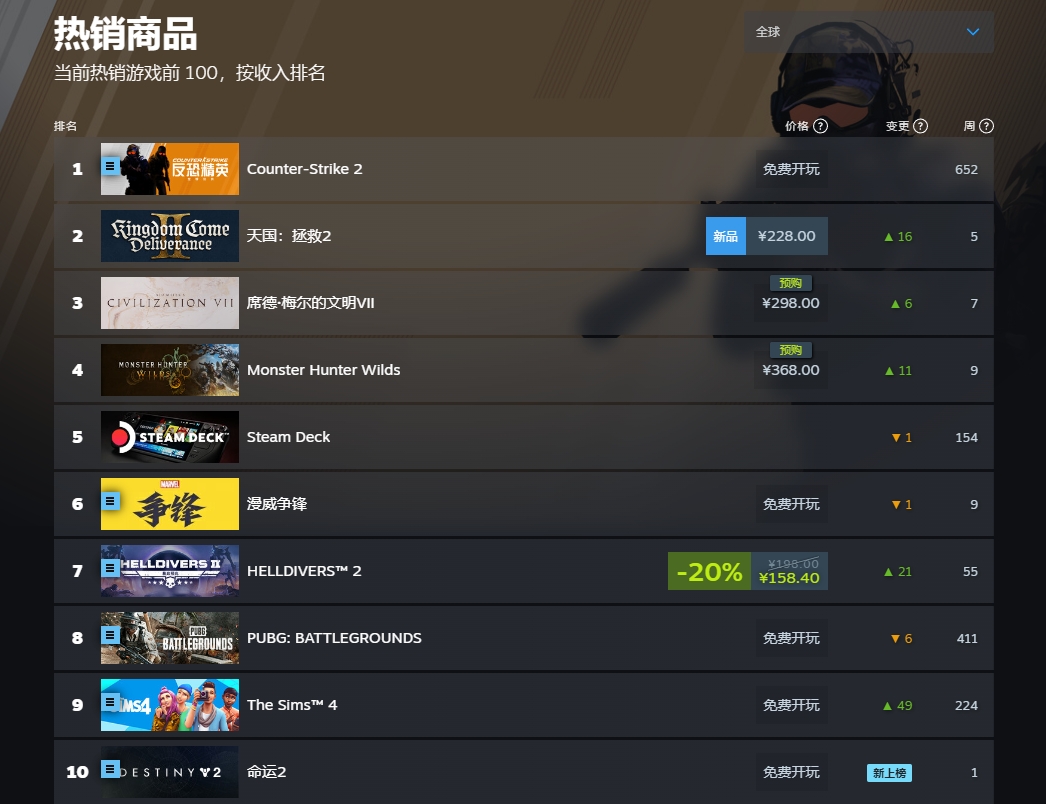1046x804 pixels.
Task: Click the -20% discount badge for HELLDIVERS 2
Action: tap(709, 571)
